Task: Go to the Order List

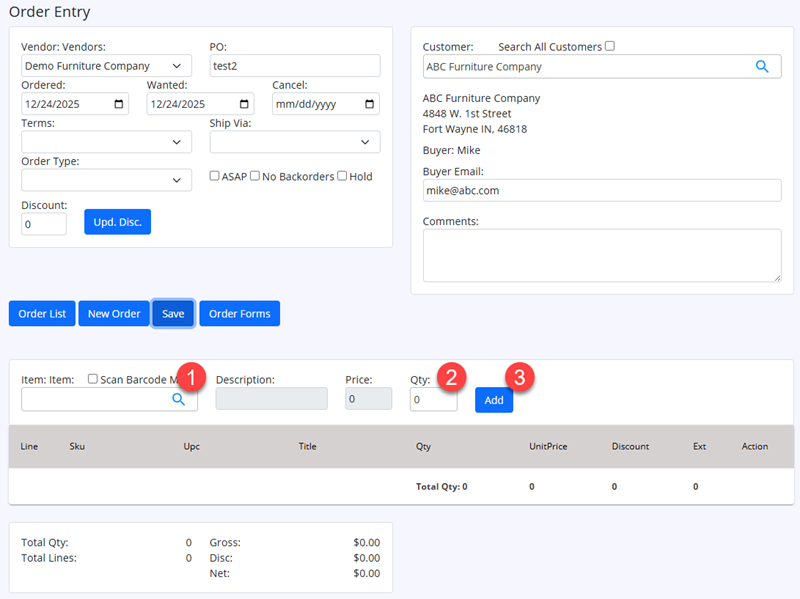Action: click(x=42, y=313)
